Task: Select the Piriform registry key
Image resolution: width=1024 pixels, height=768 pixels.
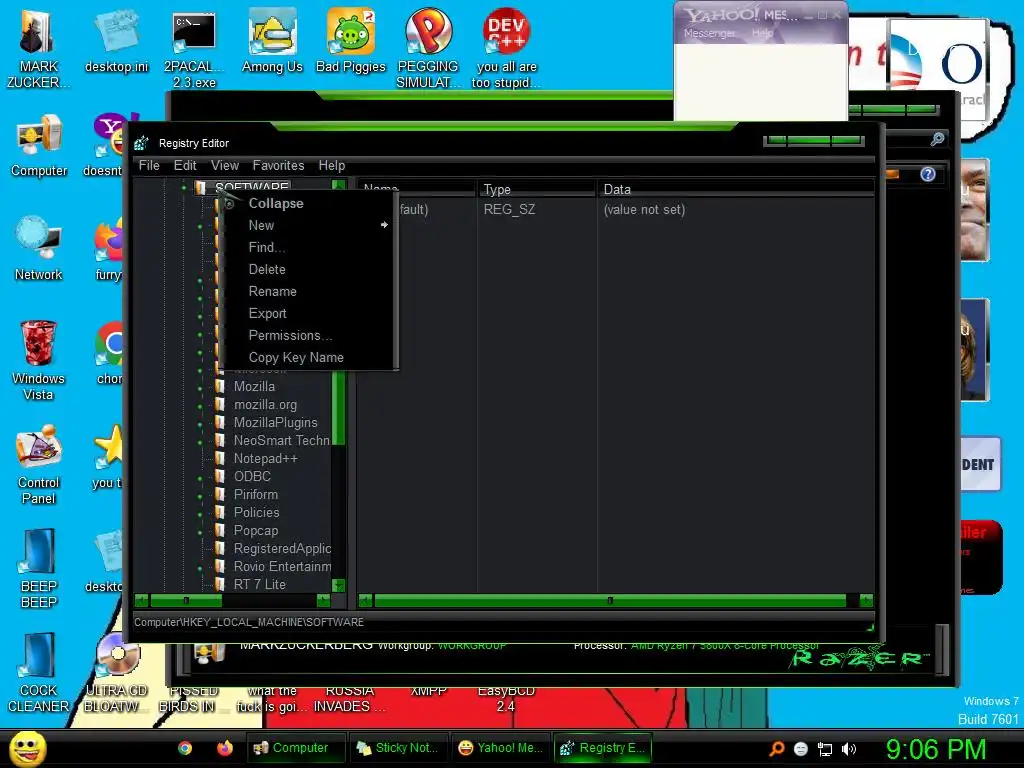Action: click(x=256, y=494)
